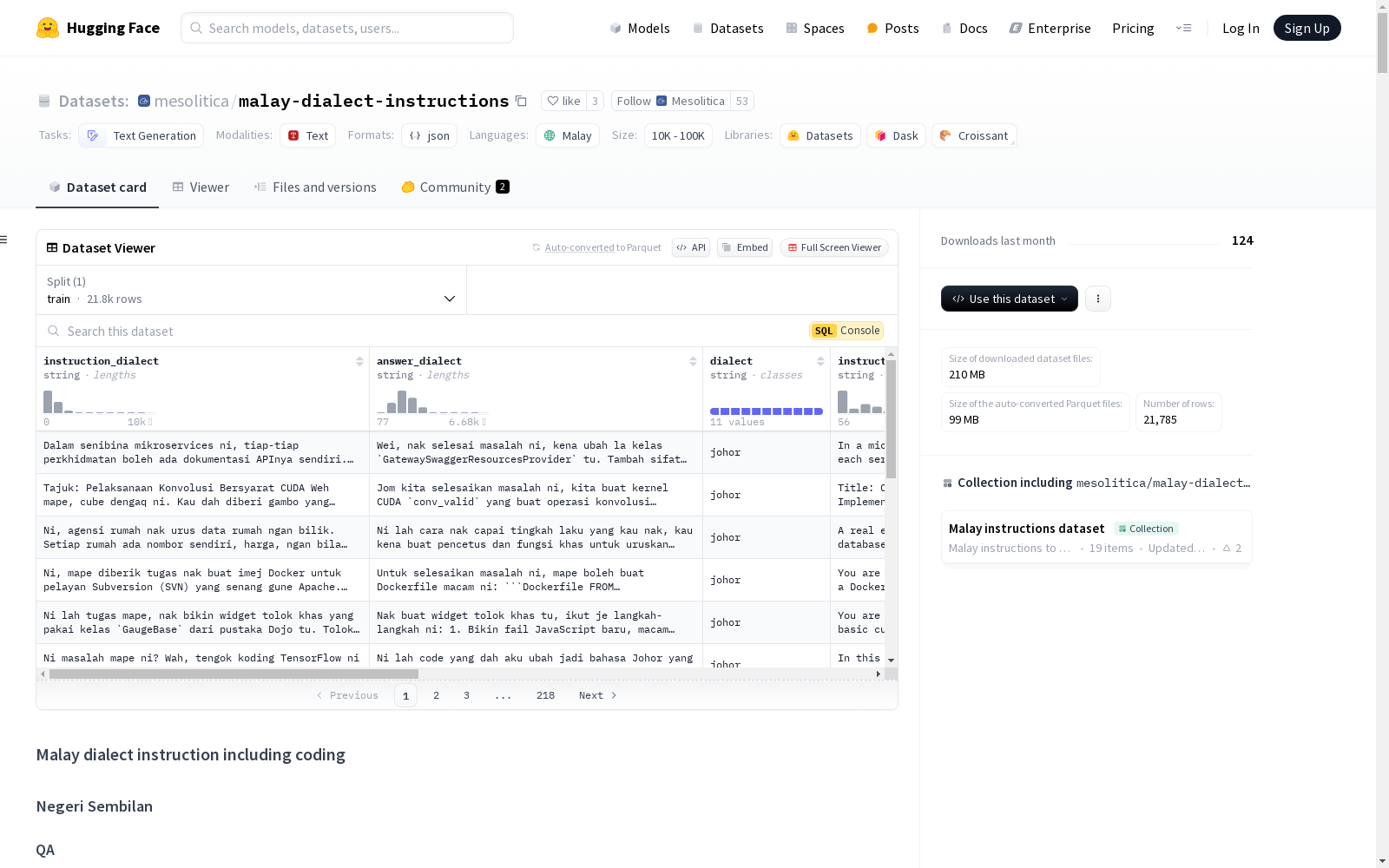Filter by Malay language tag

click(x=568, y=135)
